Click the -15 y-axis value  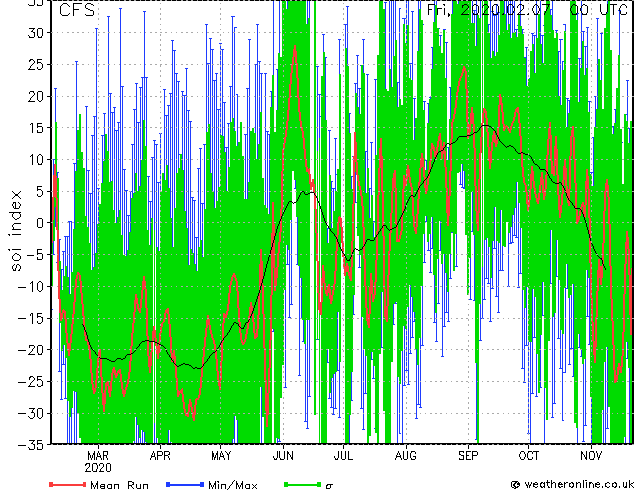[32, 318]
